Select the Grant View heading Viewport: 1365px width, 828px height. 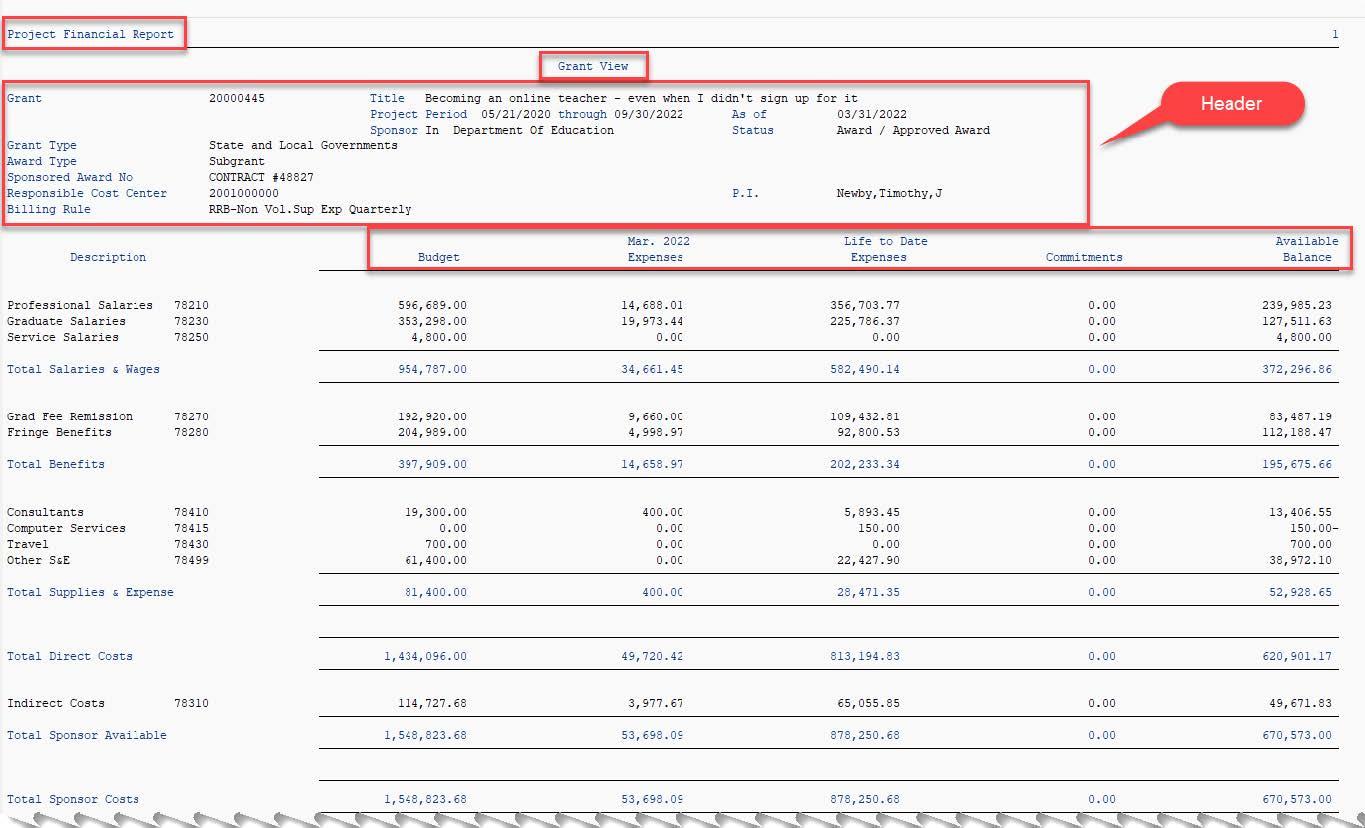coord(593,66)
